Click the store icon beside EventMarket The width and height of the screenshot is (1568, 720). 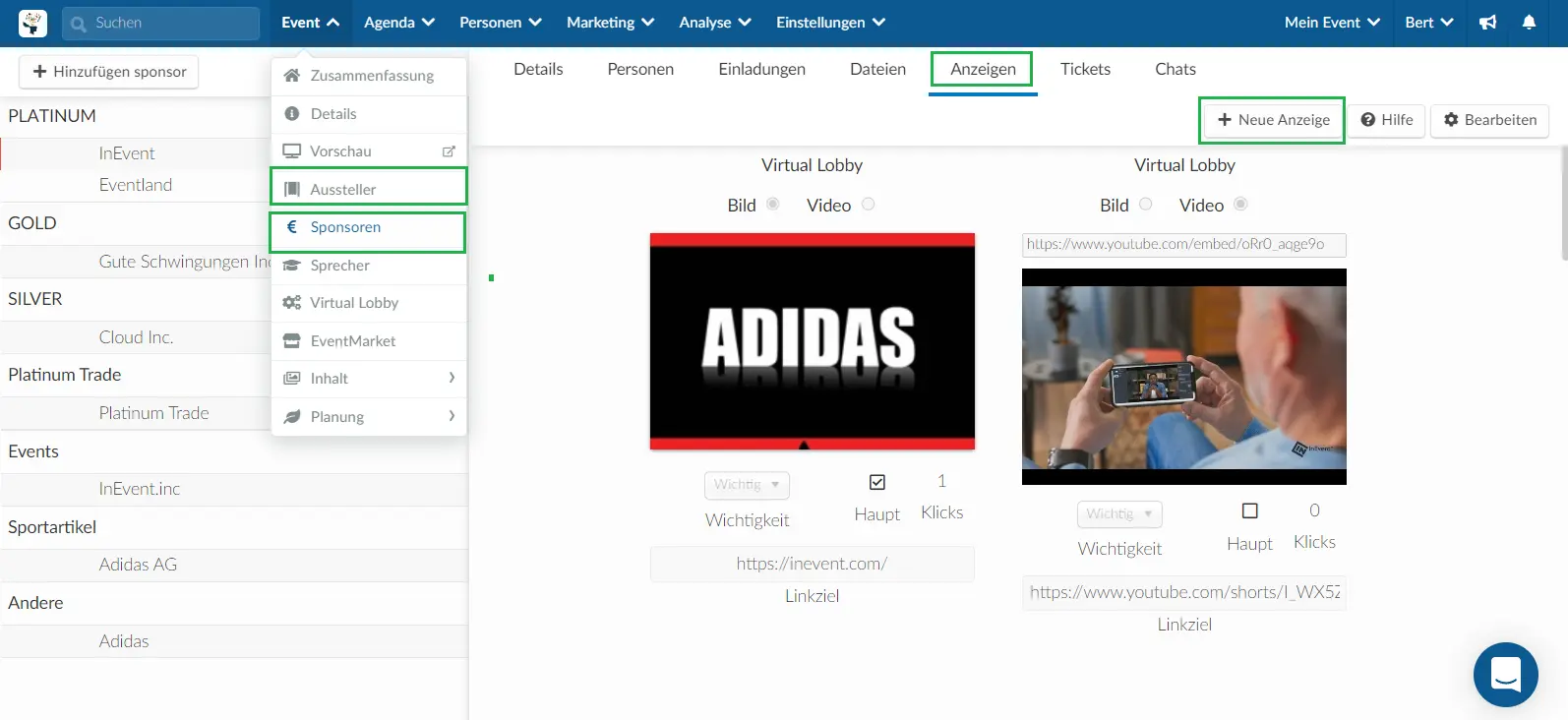click(291, 341)
